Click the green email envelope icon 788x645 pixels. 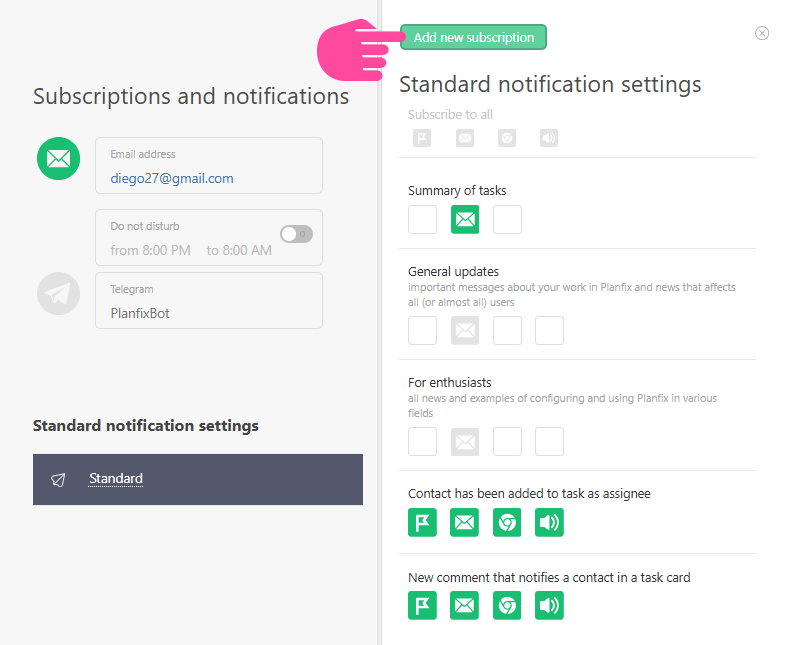58,159
